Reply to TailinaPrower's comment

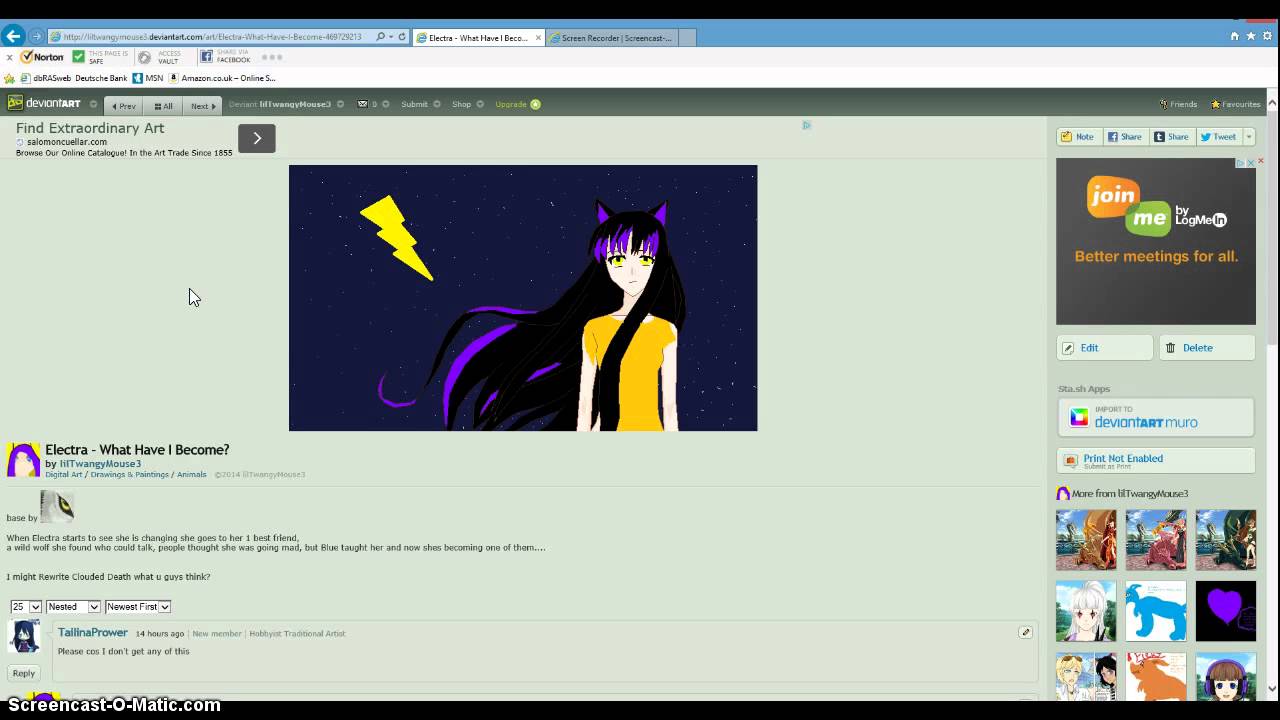24,673
